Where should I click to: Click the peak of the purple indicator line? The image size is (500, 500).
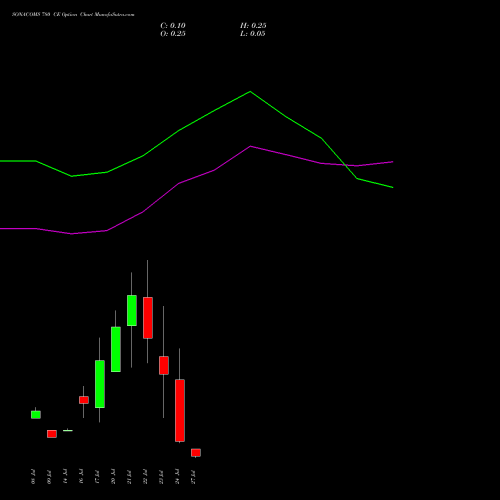coord(251,146)
